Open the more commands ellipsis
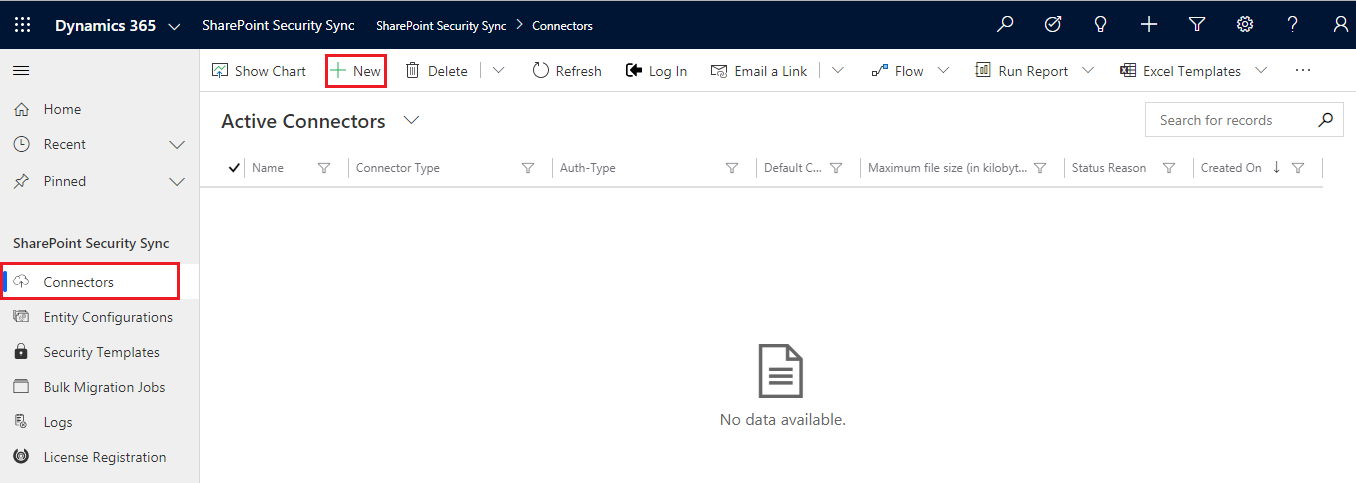The image size is (1356, 483). click(x=1302, y=71)
